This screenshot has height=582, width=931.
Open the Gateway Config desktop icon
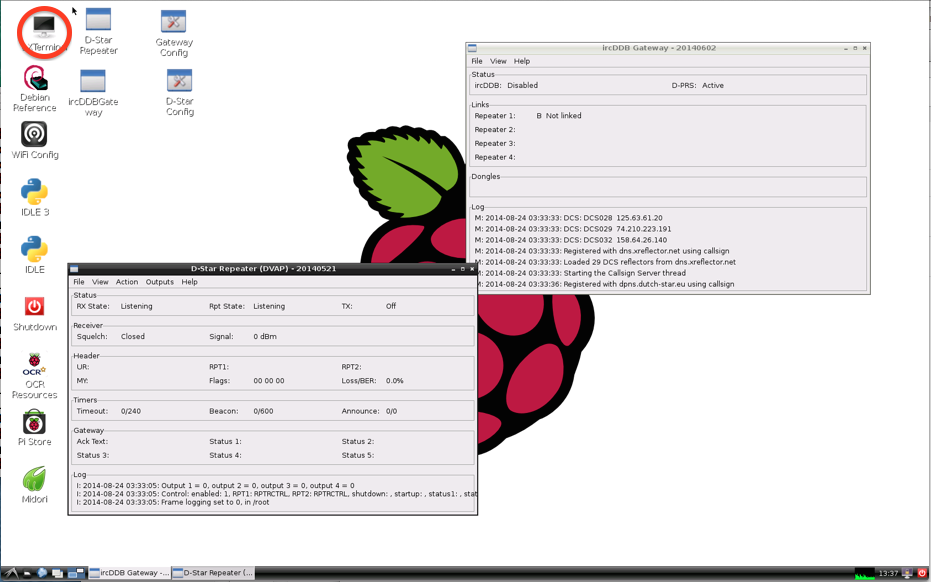[174, 24]
